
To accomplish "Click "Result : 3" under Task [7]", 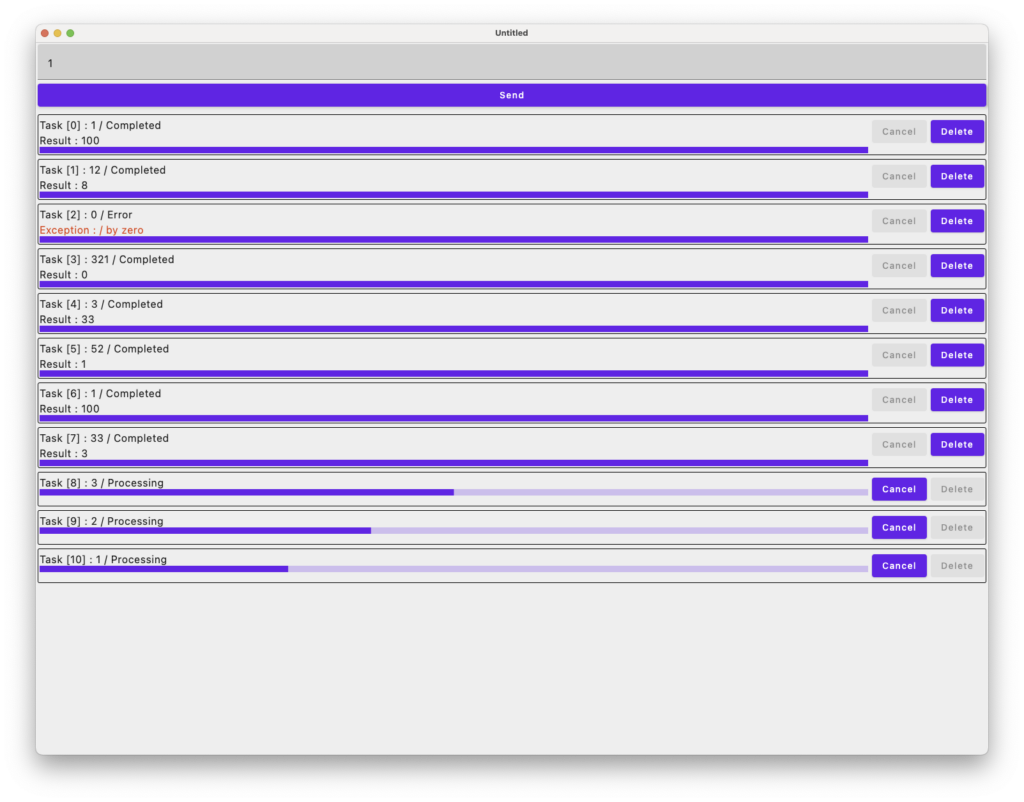I will [x=63, y=455].
